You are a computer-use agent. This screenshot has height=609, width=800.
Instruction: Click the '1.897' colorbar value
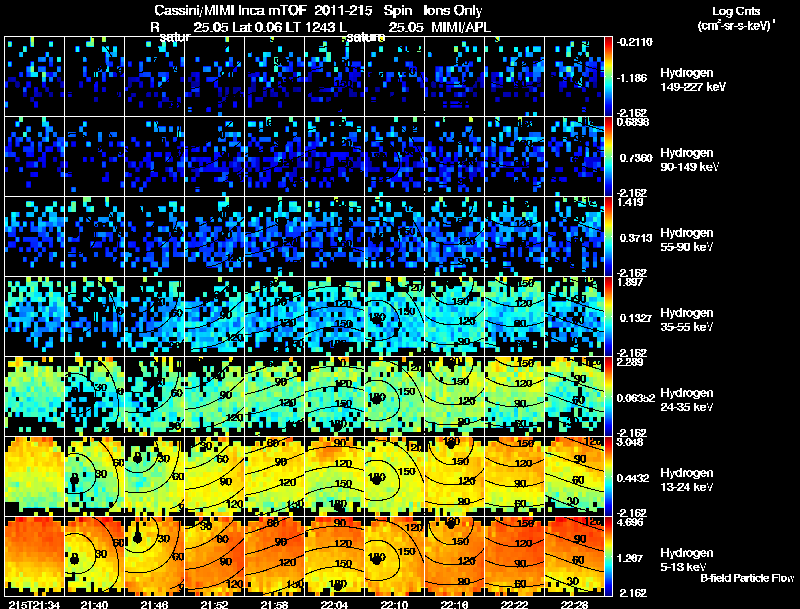(x=630, y=282)
